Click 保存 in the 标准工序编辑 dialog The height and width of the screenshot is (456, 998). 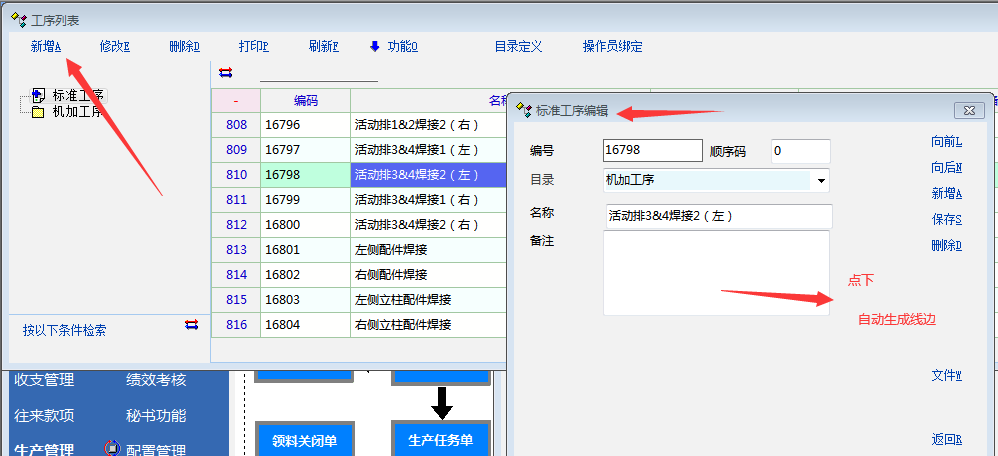(x=946, y=220)
